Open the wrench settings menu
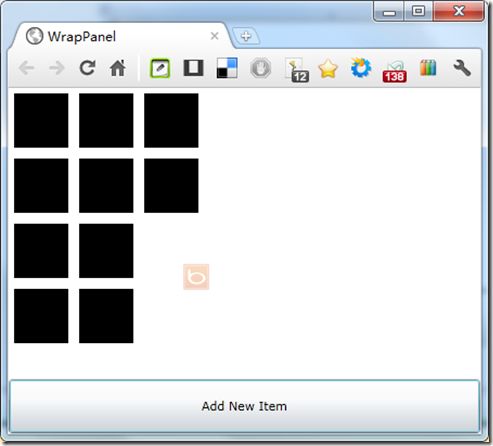 462,68
